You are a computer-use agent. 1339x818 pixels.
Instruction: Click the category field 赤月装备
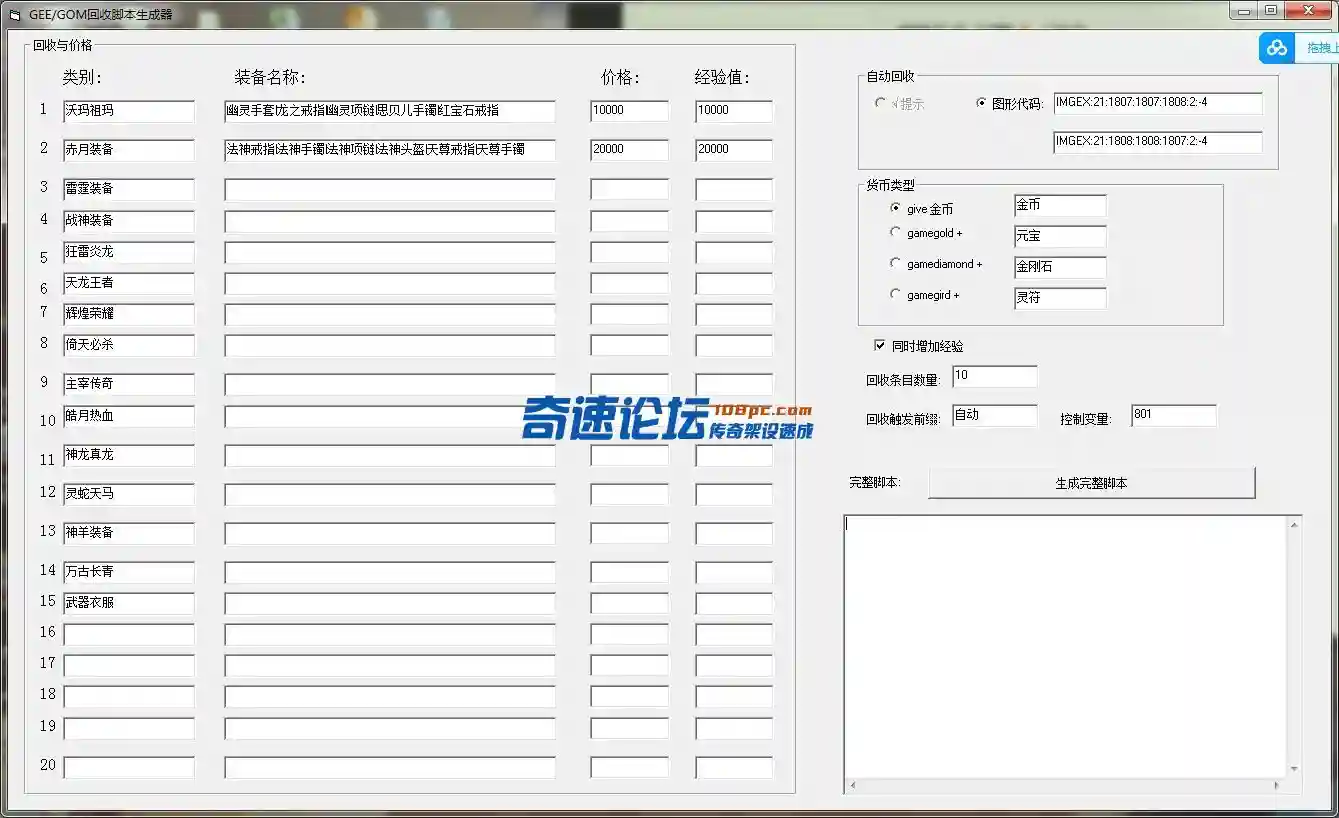click(x=129, y=150)
